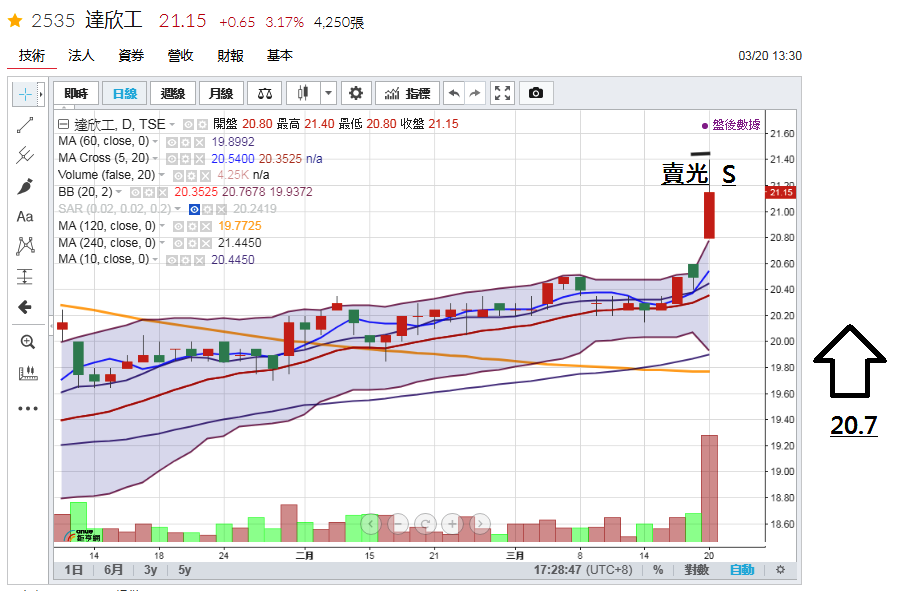Open the pattern drawing tool
900x600 pixels.
[25, 246]
